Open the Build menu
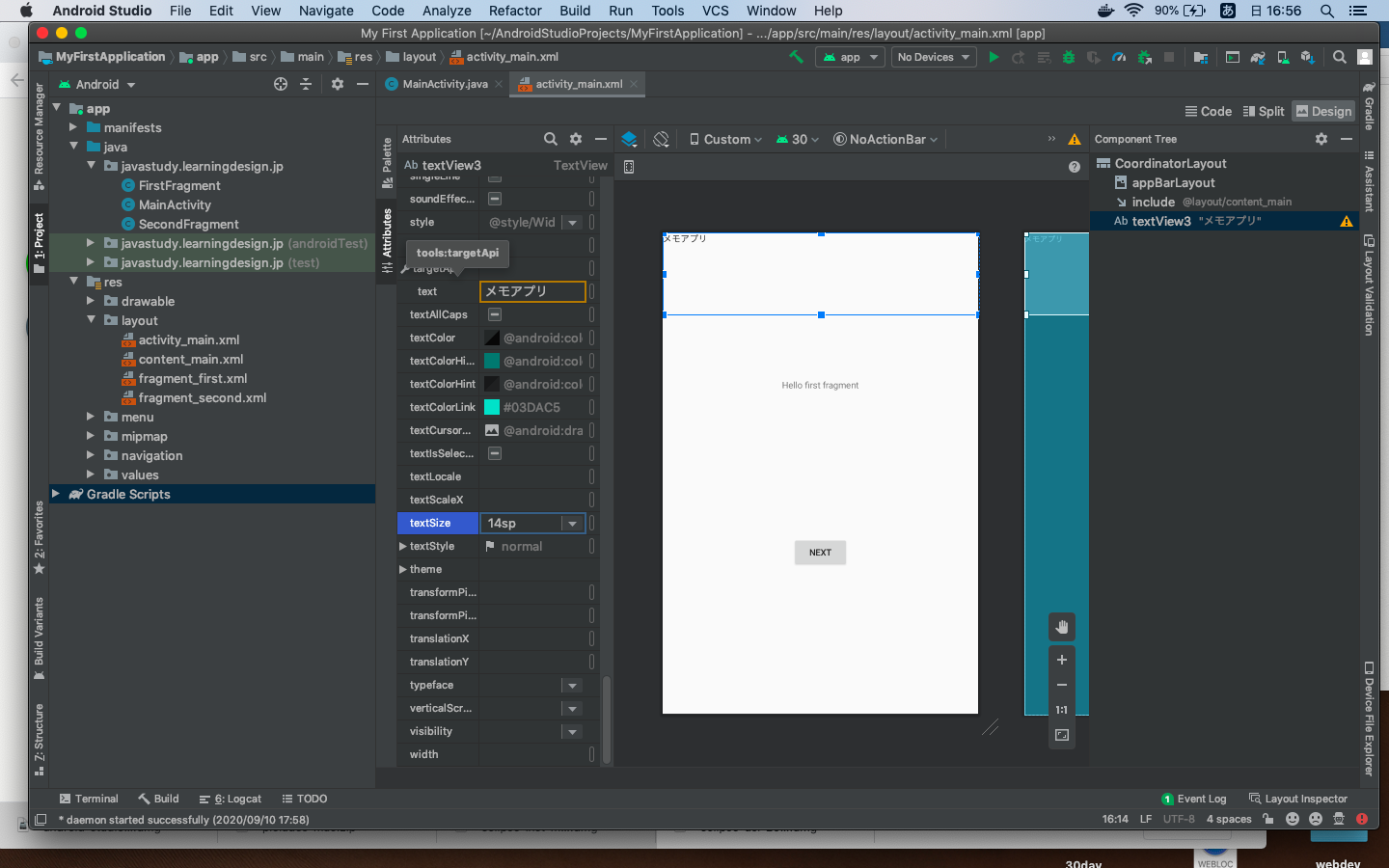This screenshot has height=868, width=1389. pos(575,11)
